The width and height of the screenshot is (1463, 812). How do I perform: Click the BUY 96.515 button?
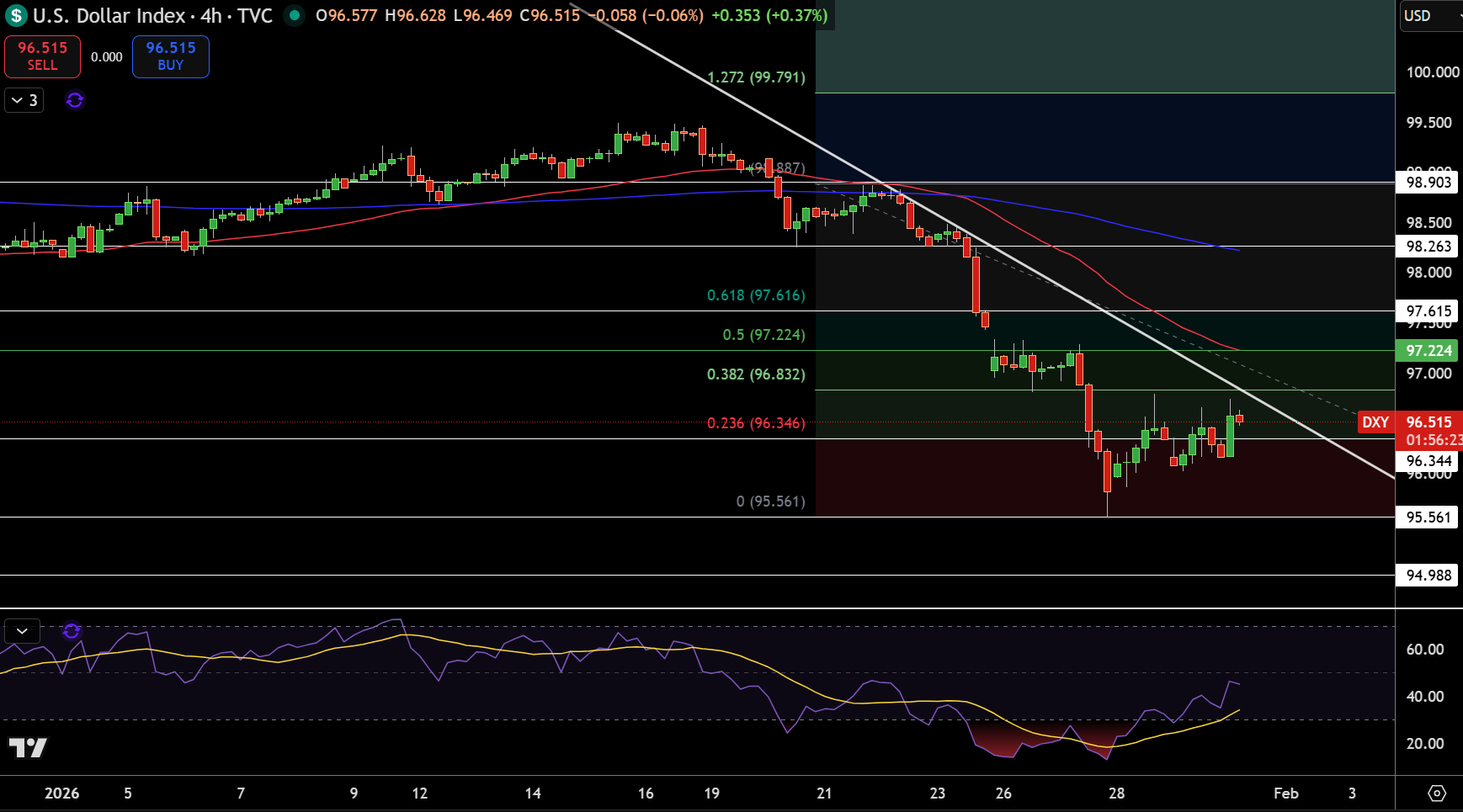171,56
